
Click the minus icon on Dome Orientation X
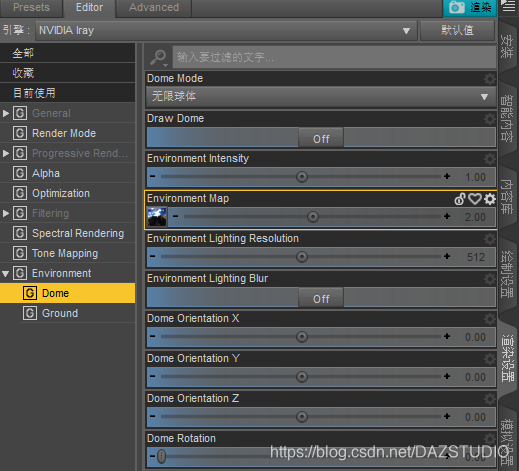click(152, 336)
